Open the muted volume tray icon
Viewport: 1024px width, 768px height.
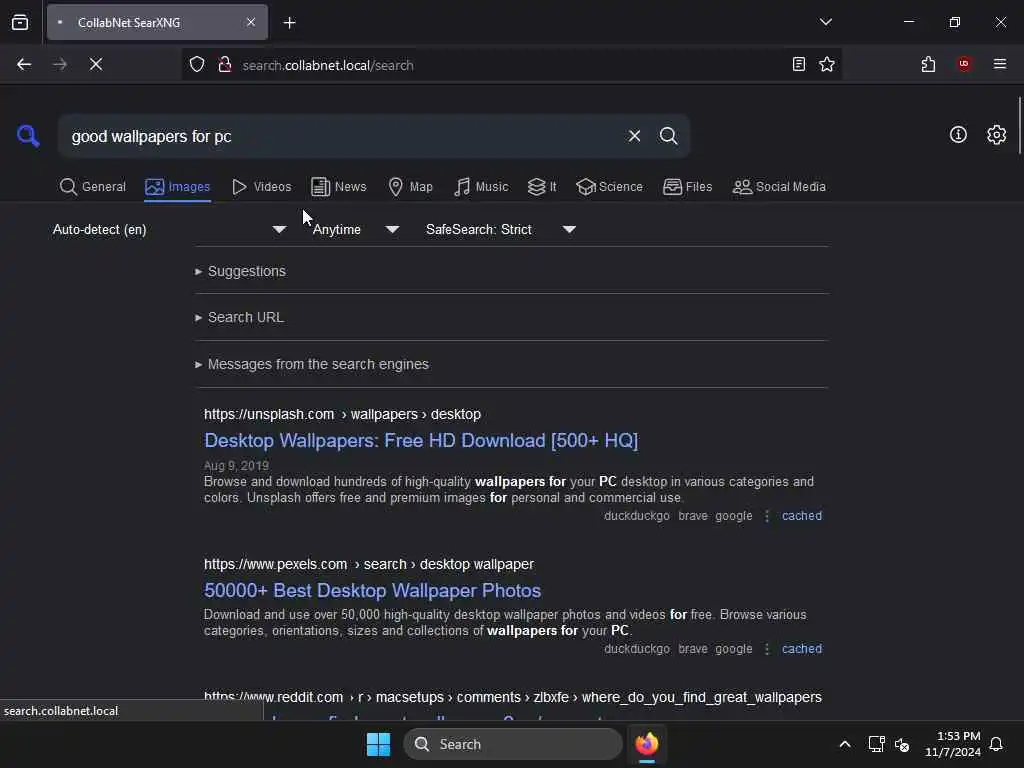(902, 744)
